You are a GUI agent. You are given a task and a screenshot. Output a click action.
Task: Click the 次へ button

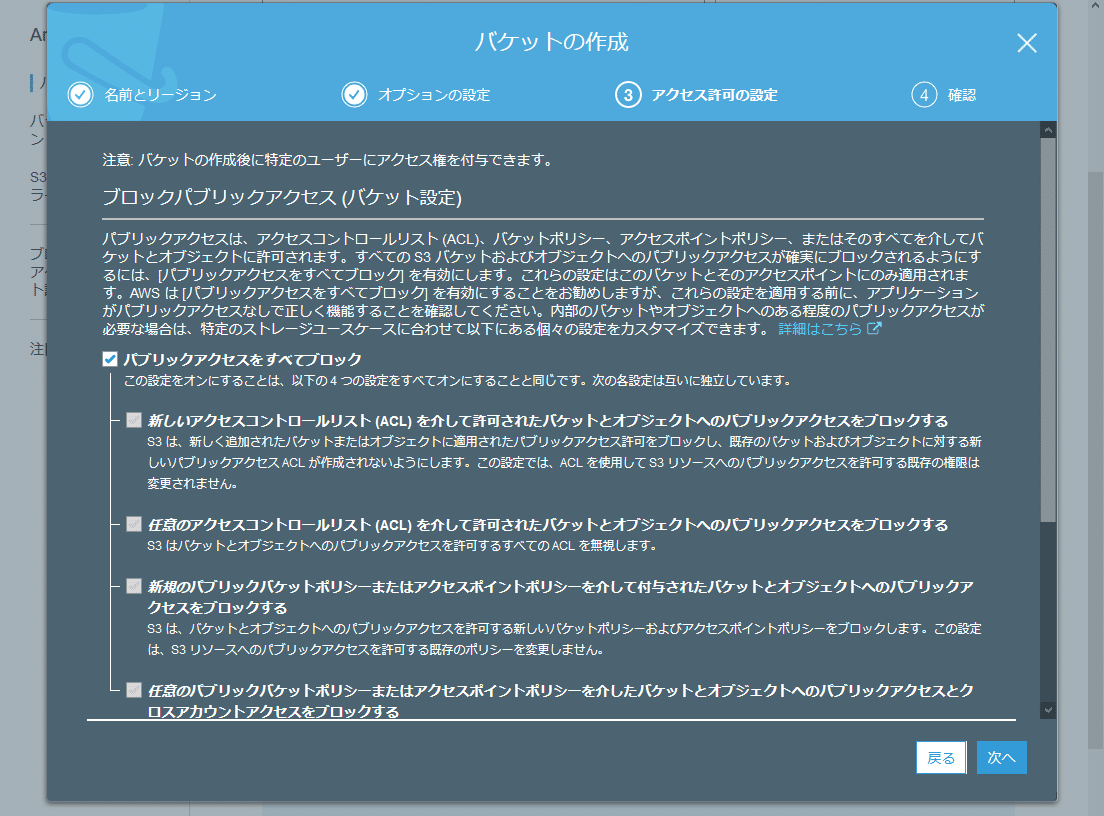click(1001, 757)
